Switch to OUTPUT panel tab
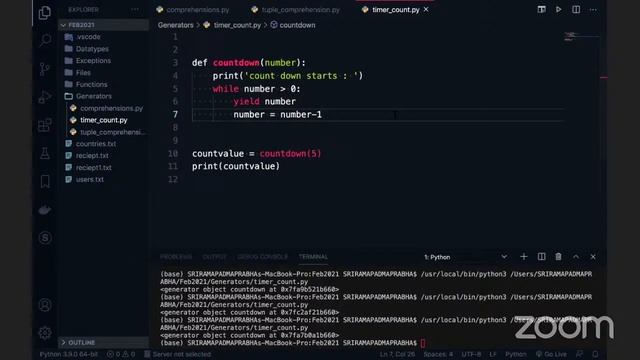Viewport: 640px width, 360px height. (215, 257)
